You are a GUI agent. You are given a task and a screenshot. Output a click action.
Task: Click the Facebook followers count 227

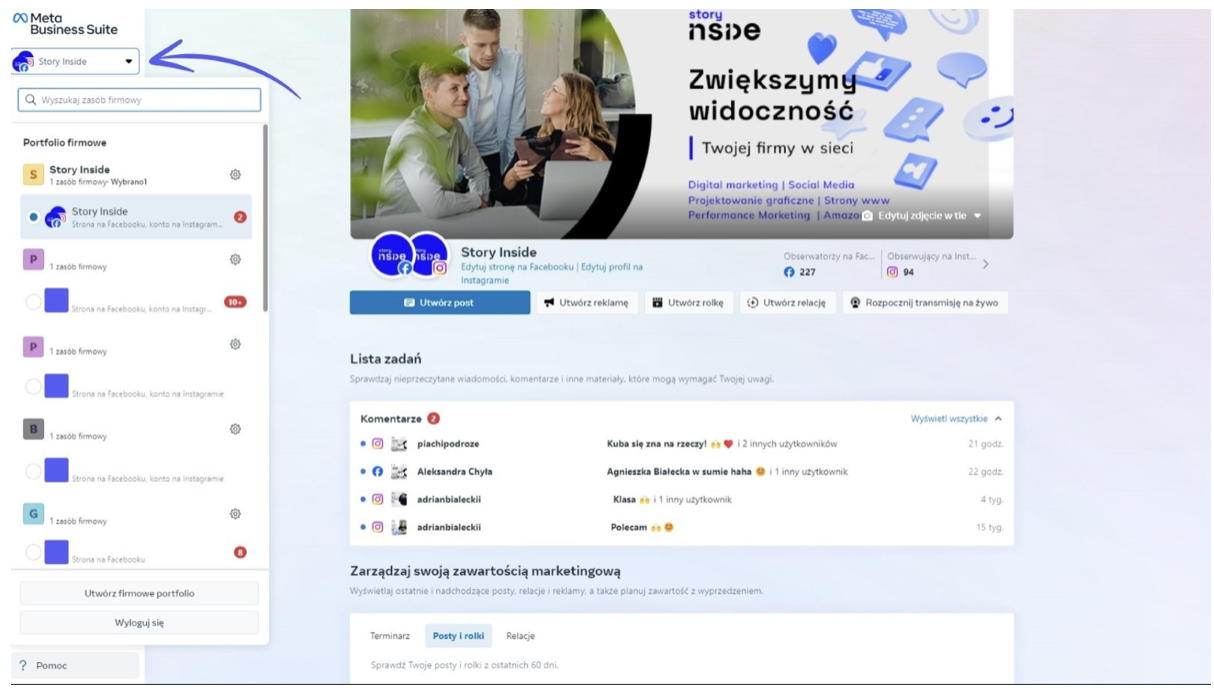point(800,272)
